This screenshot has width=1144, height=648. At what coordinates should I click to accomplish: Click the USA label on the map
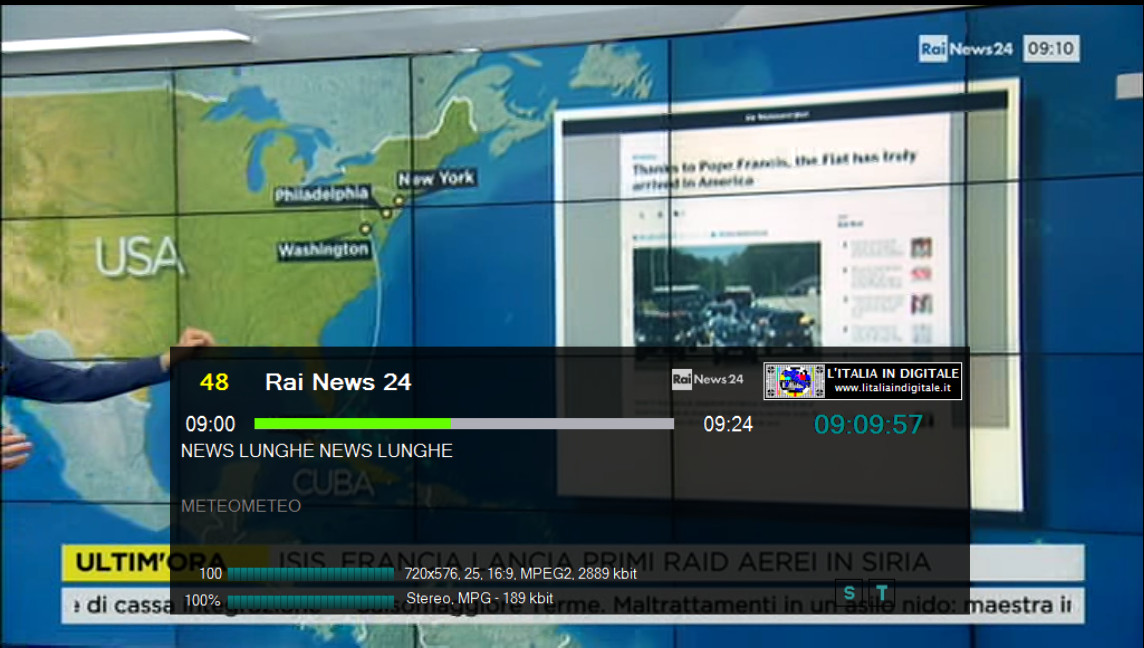138,257
